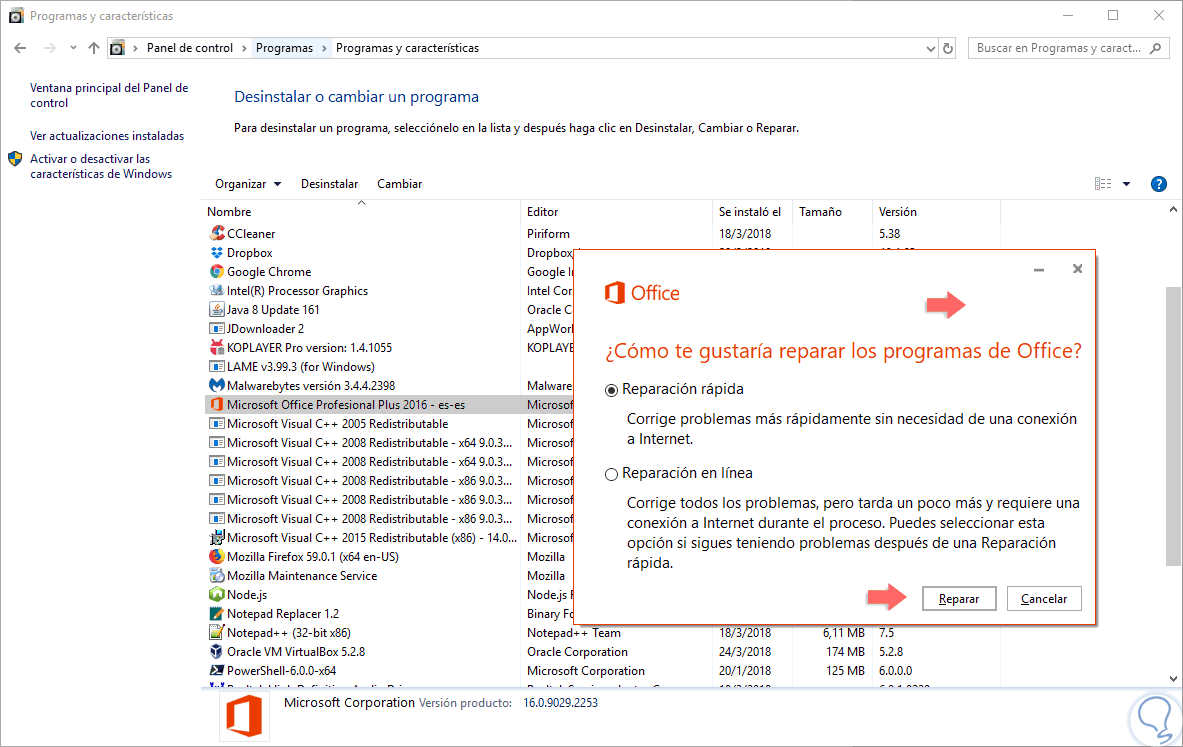Open Help via the blue question mark icon

(1158, 184)
